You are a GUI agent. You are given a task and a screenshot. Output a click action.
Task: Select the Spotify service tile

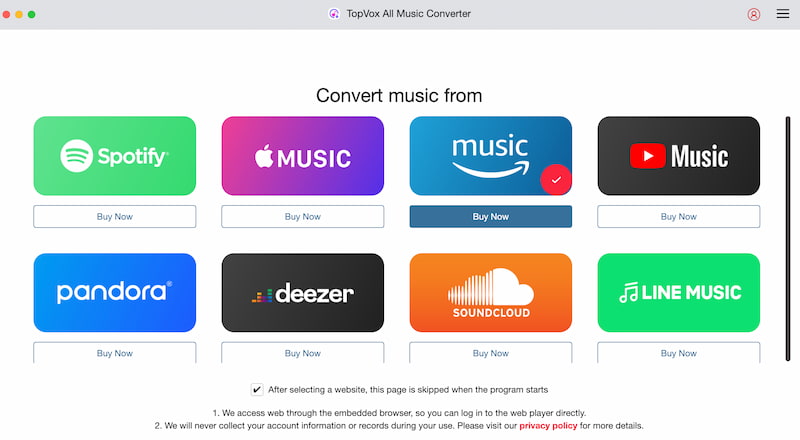point(115,156)
